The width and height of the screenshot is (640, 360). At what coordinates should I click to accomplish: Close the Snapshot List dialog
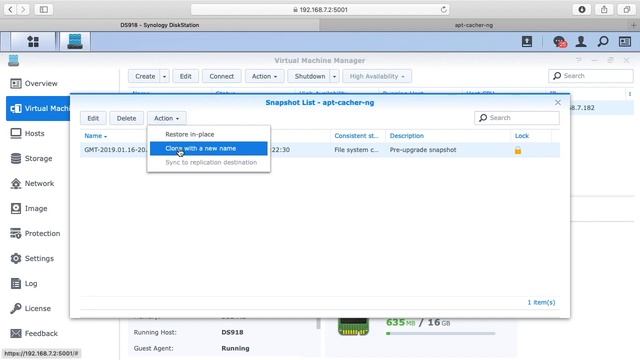click(558, 102)
